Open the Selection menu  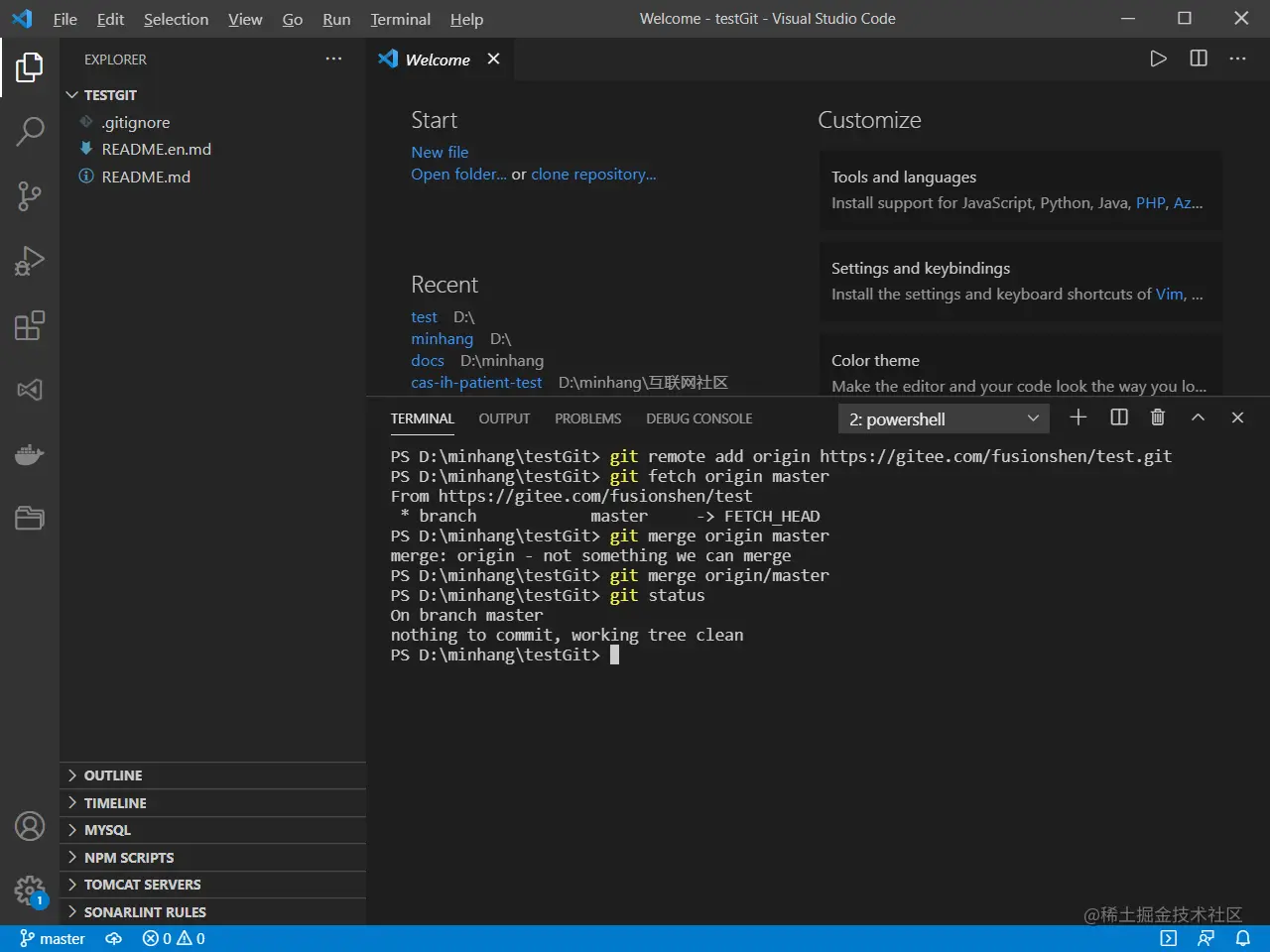pos(176,19)
